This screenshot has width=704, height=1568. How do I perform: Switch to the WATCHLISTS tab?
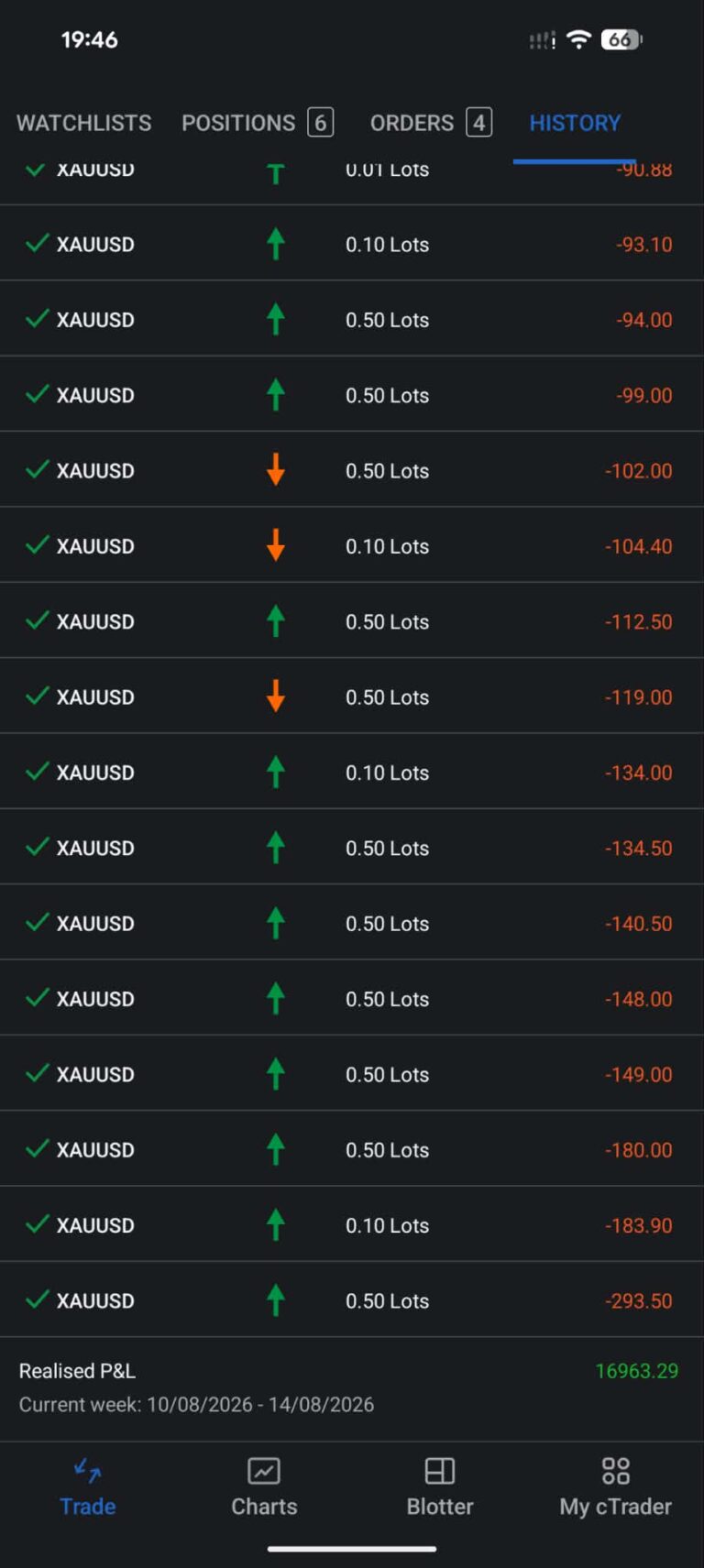click(83, 123)
